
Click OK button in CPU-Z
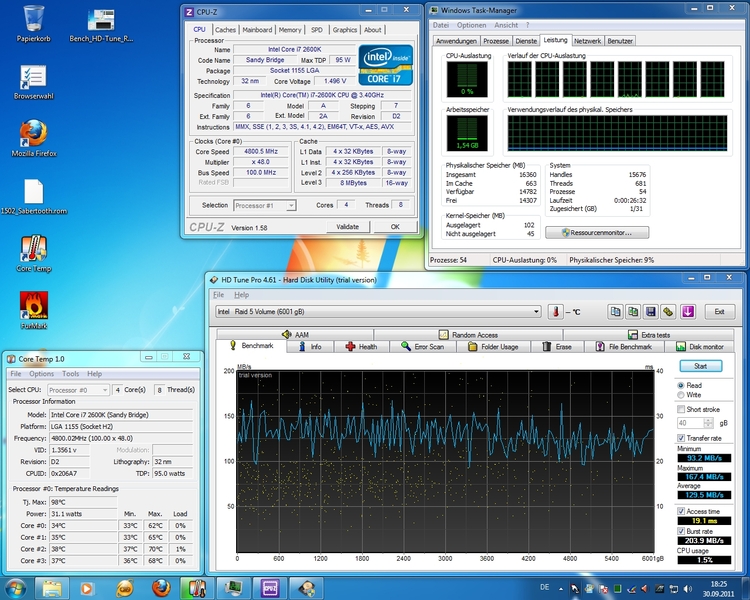coord(395,227)
